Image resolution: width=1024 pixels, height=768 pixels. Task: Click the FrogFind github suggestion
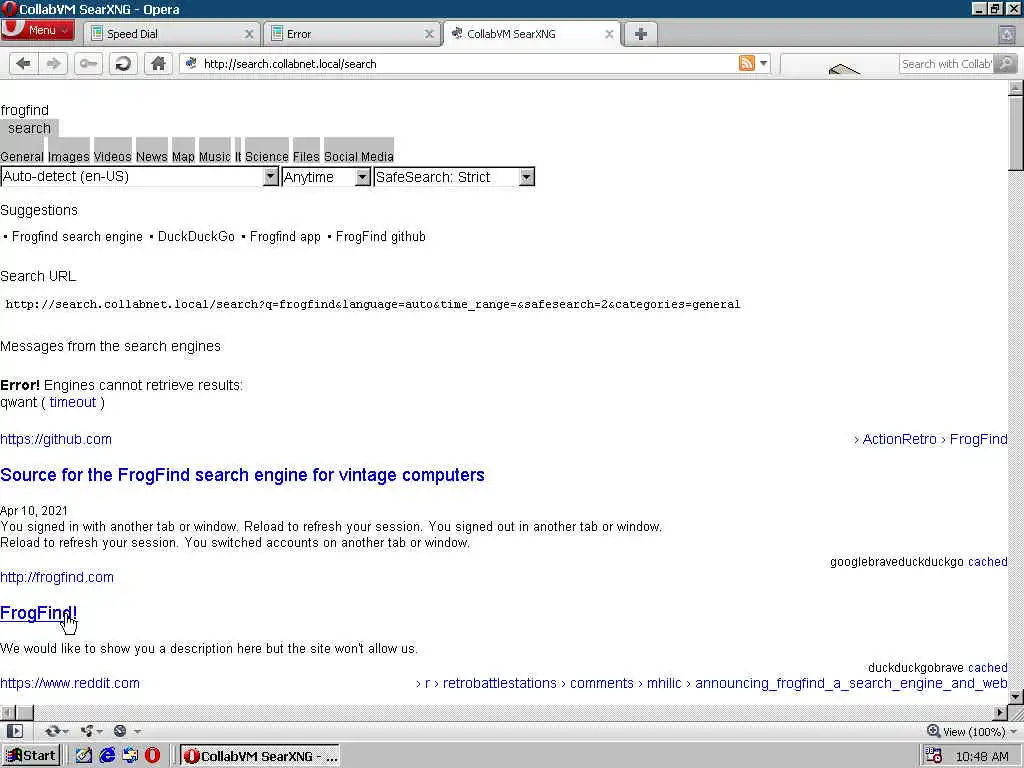click(380, 236)
